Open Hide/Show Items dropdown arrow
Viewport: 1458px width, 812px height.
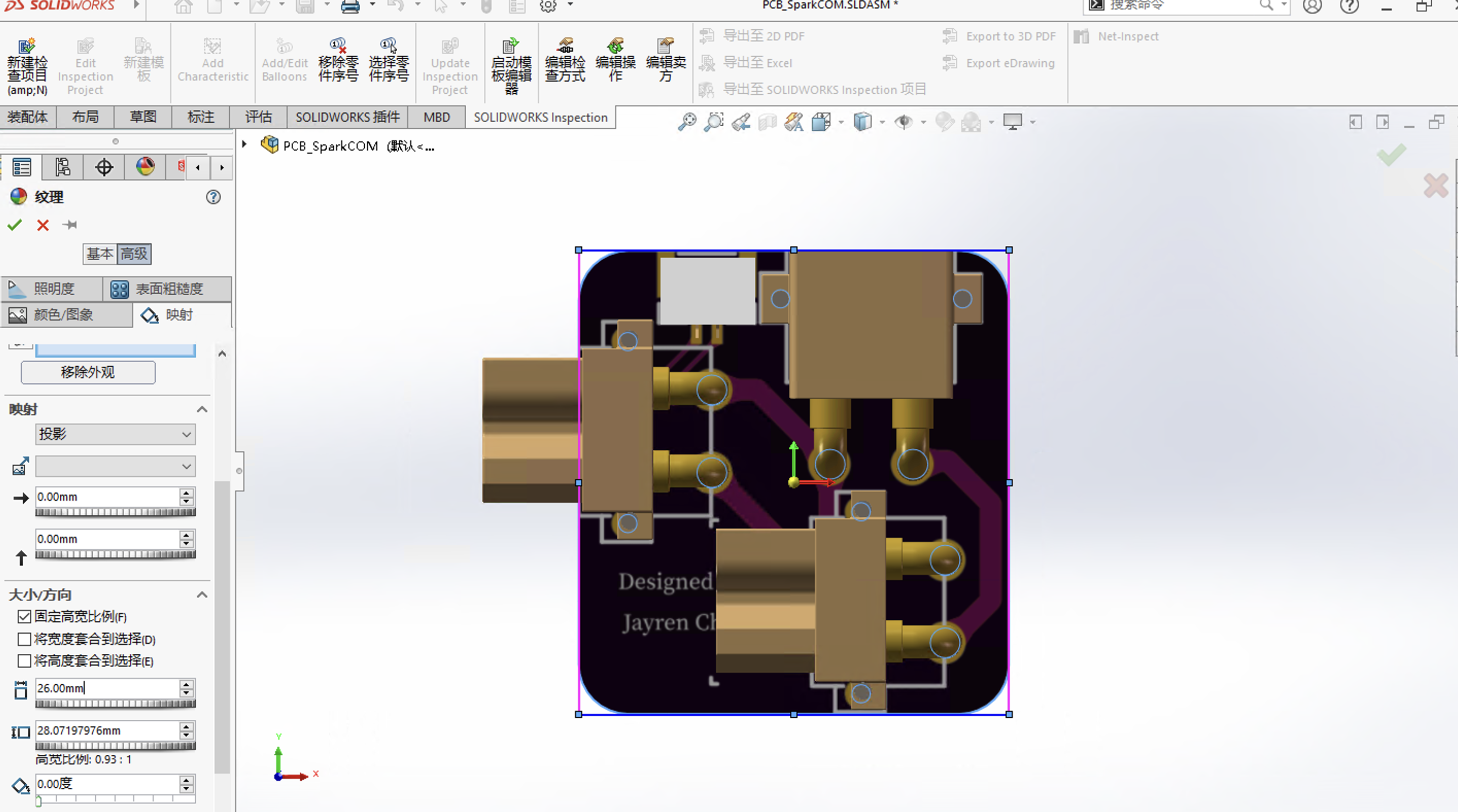(x=924, y=122)
